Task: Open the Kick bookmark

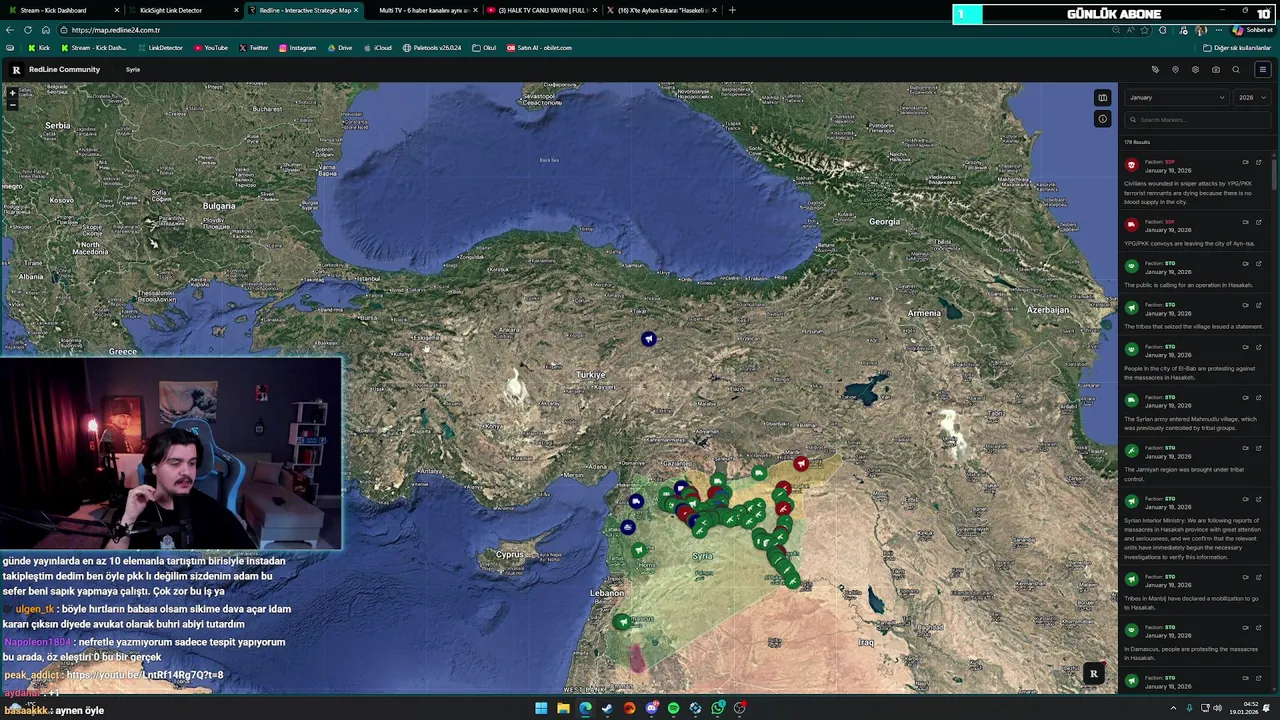Action: (x=39, y=48)
